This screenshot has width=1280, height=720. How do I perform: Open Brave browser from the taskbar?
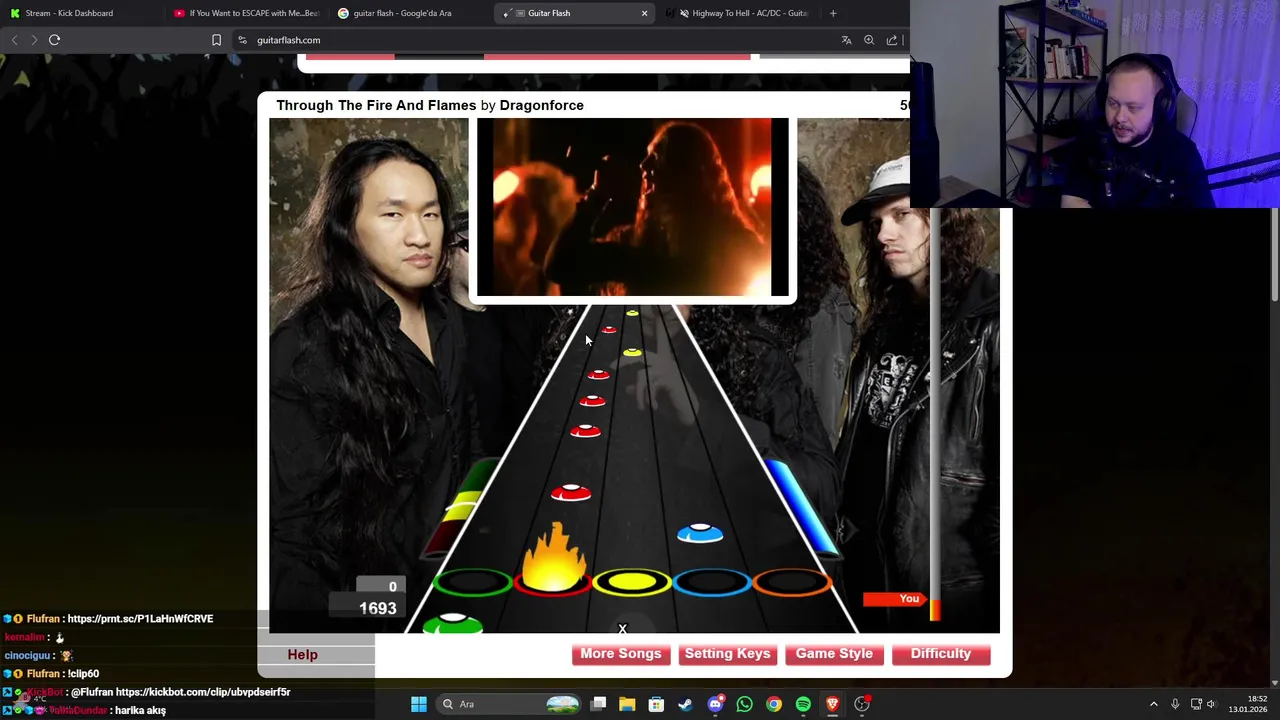tap(832, 704)
